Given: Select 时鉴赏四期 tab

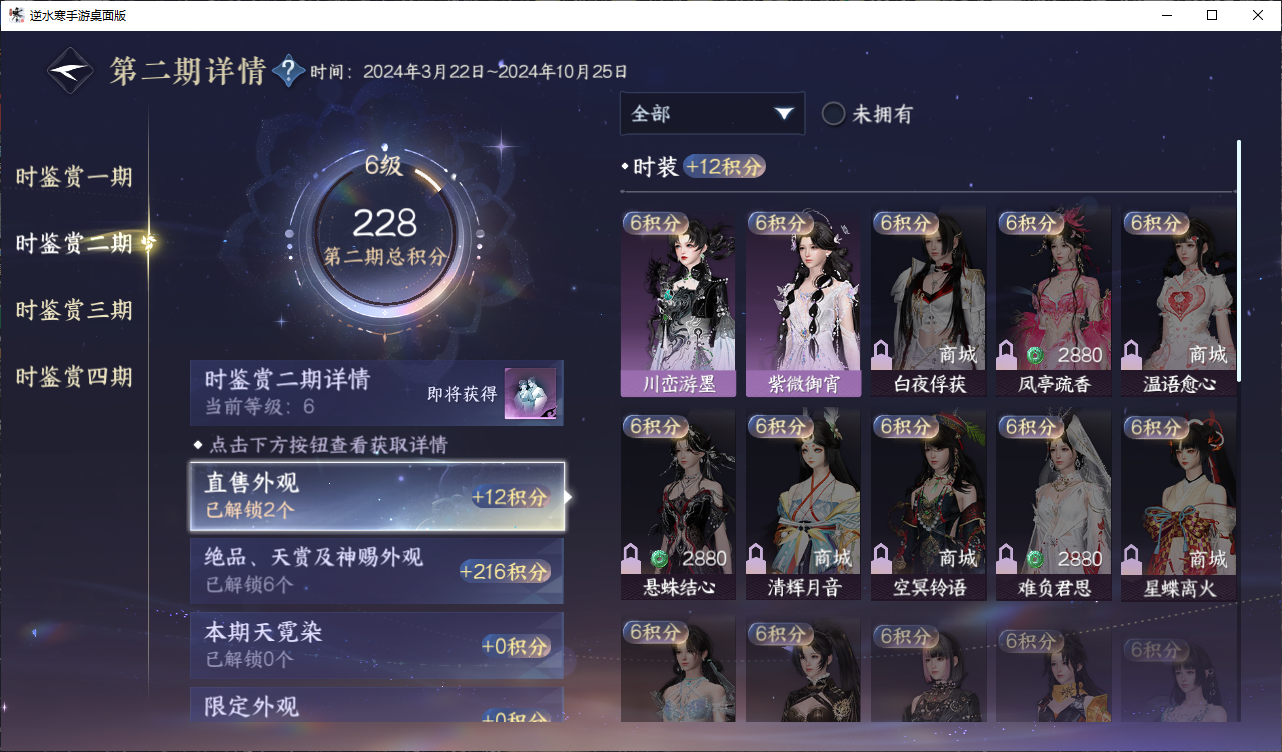Looking at the screenshot, I should [74, 377].
